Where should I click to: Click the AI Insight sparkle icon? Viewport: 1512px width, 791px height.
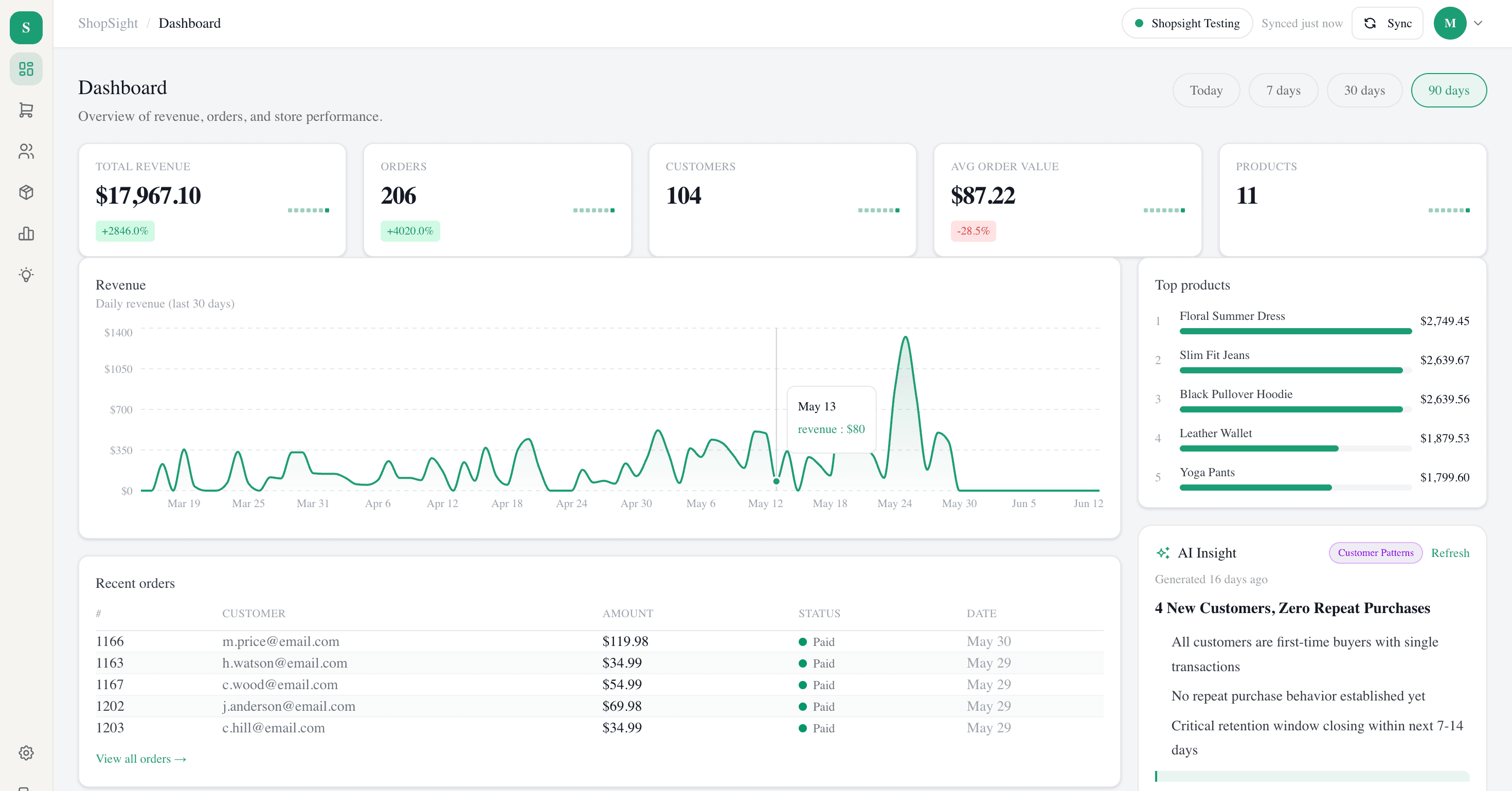coord(1163,553)
